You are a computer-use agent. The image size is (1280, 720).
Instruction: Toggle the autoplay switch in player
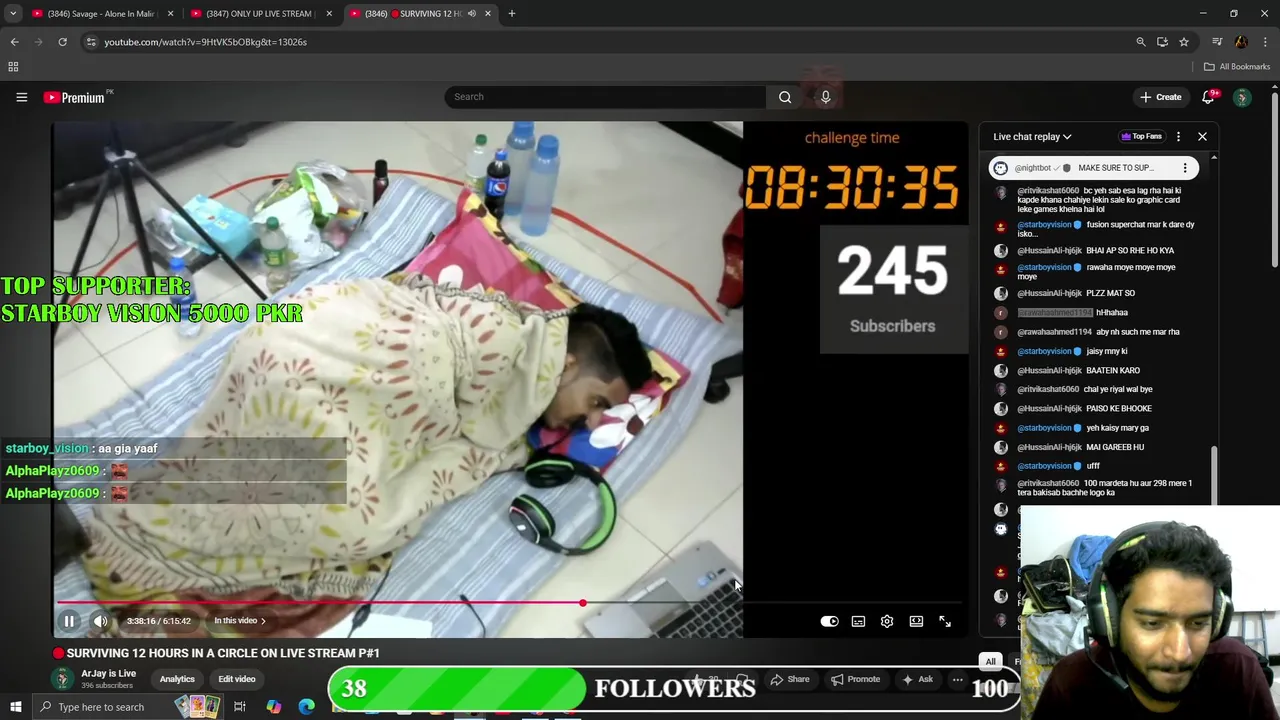coord(829,621)
